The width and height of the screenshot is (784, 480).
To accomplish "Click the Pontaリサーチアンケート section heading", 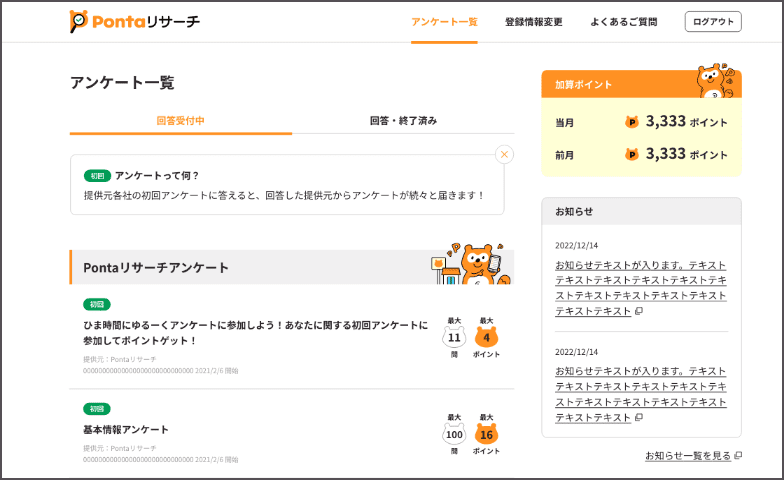I will [x=156, y=268].
